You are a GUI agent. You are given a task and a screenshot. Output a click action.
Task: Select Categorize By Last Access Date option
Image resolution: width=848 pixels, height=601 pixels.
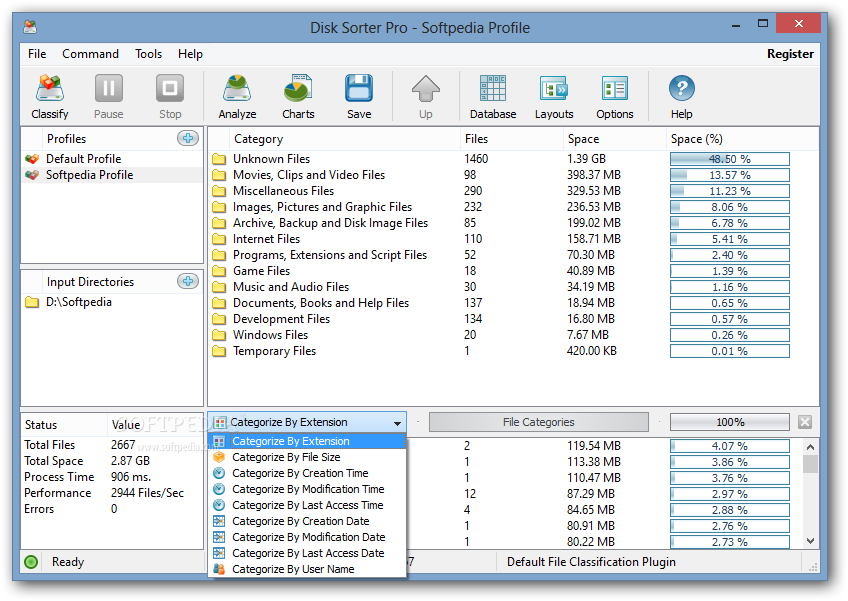point(307,553)
